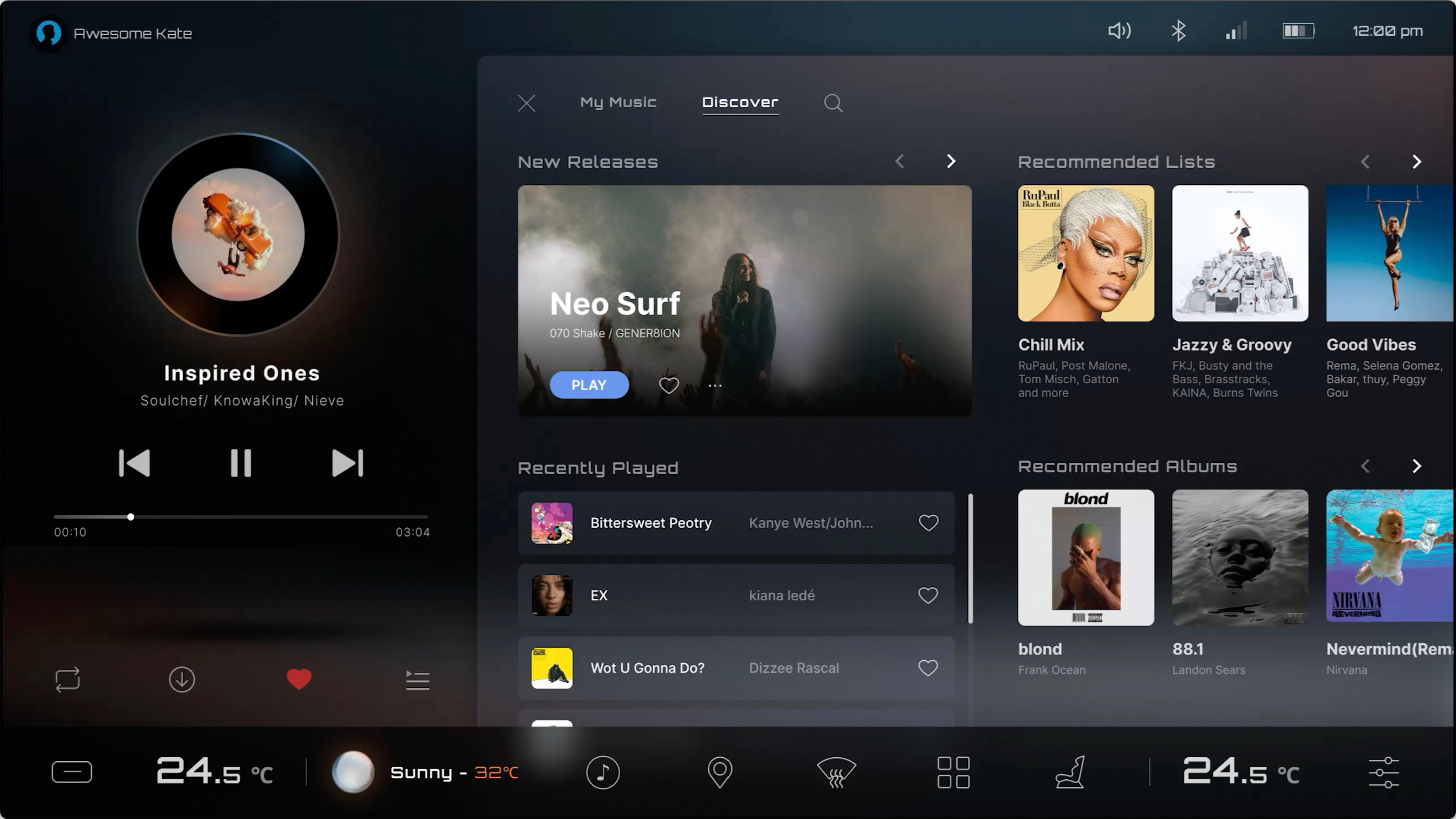Open the apps grid icon in bottom bar
The image size is (1456, 819).
(x=953, y=772)
